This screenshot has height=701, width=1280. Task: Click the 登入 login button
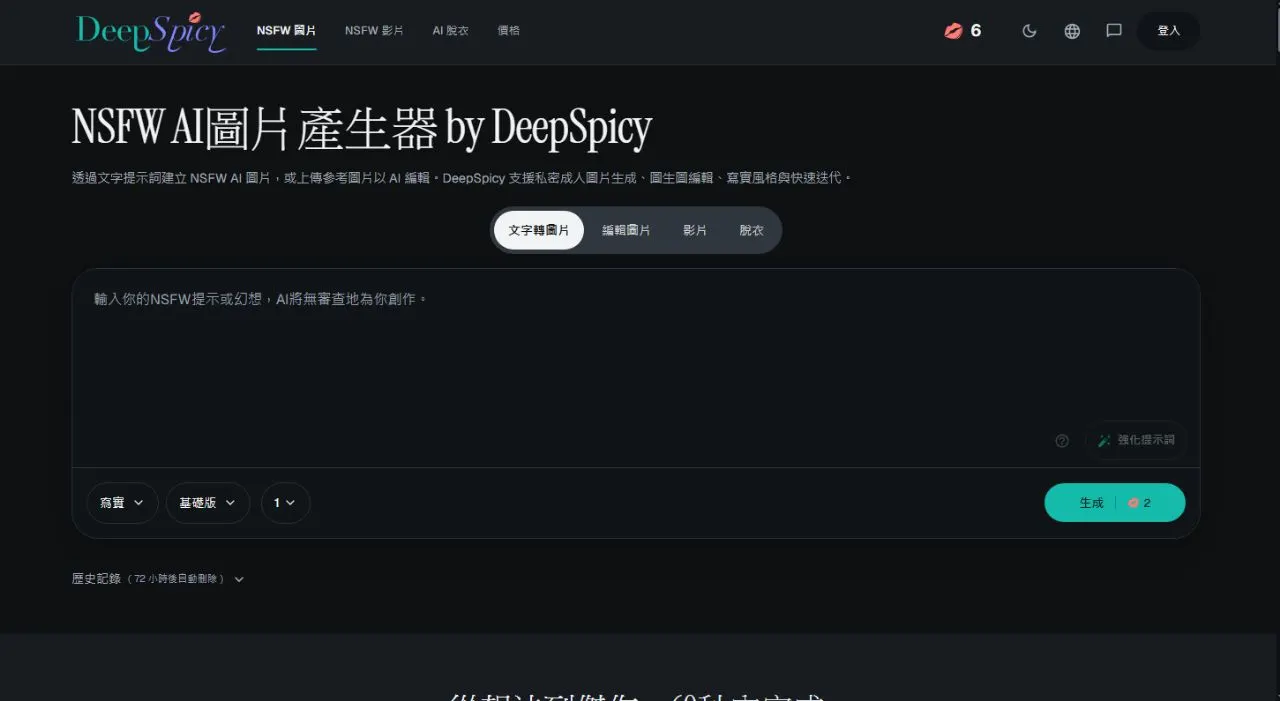click(x=1168, y=31)
